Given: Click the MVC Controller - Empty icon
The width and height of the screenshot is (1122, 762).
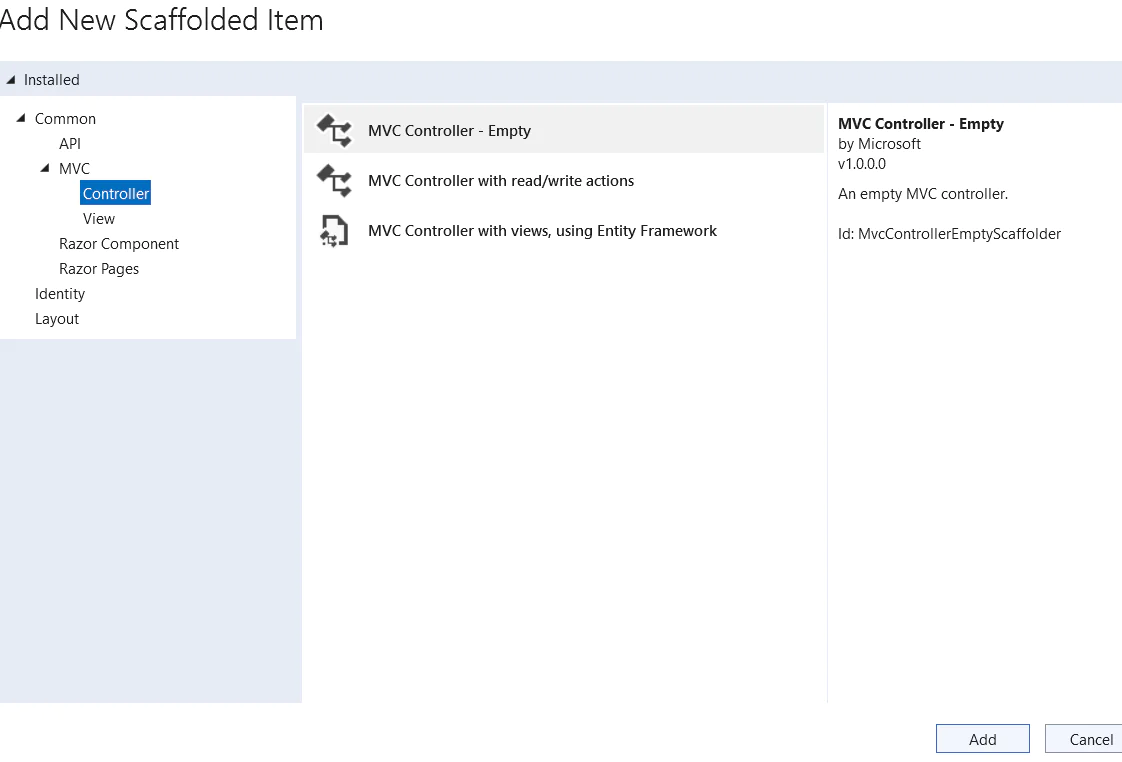Looking at the screenshot, I should tap(334, 131).
